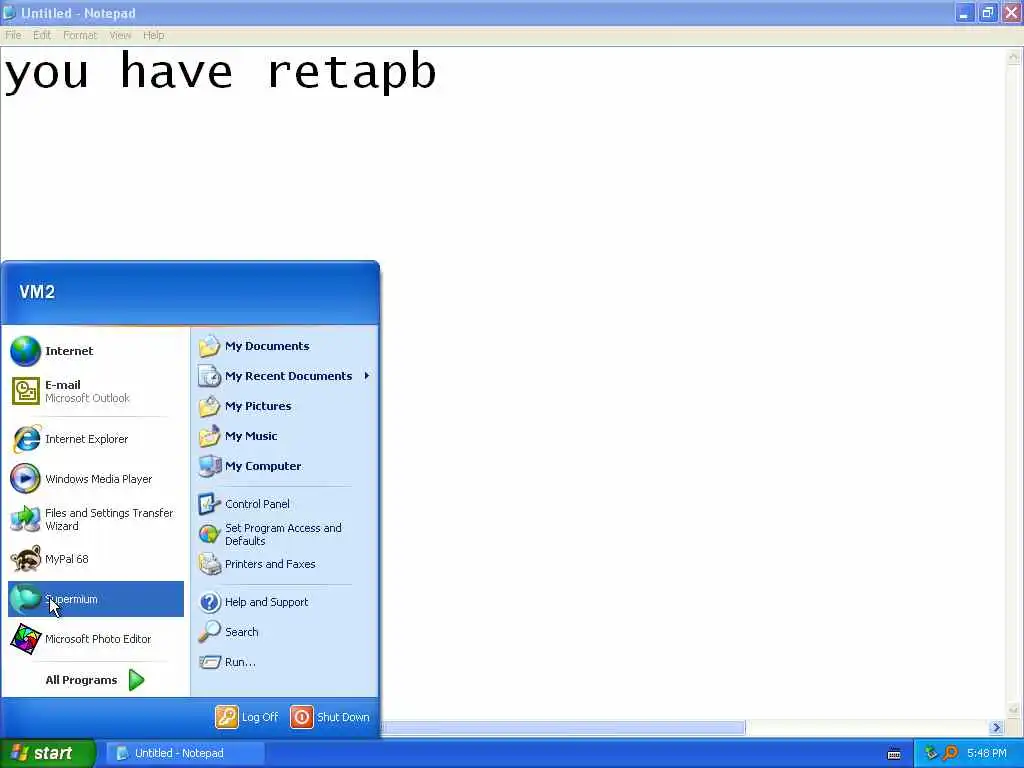1024x768 pixels.
Task: Open the Run... dialog icon
Action: pos(209,662)
